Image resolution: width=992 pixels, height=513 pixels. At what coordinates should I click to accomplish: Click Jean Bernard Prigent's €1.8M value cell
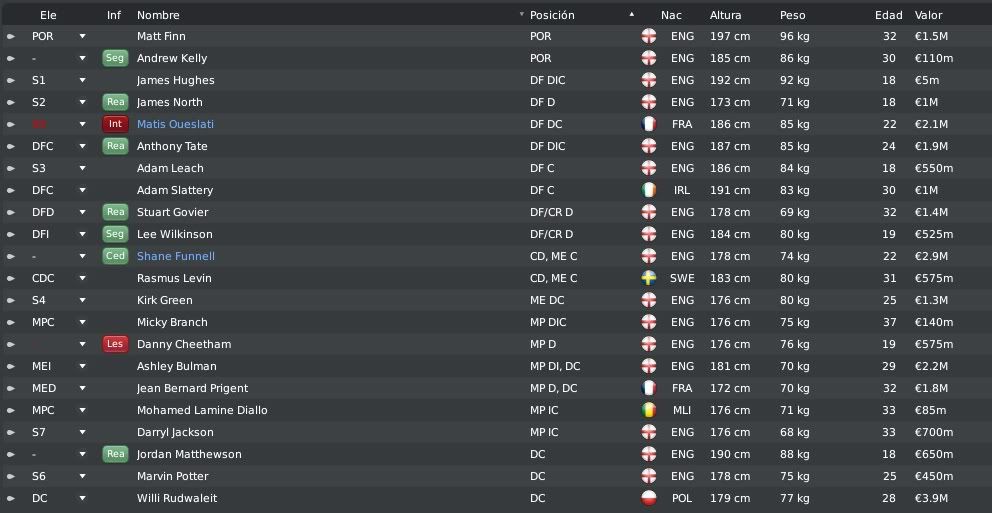tap(931, 388)
